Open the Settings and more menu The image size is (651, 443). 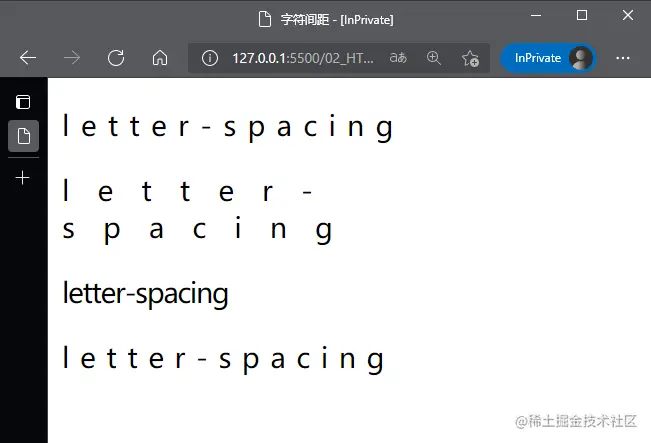623,58
